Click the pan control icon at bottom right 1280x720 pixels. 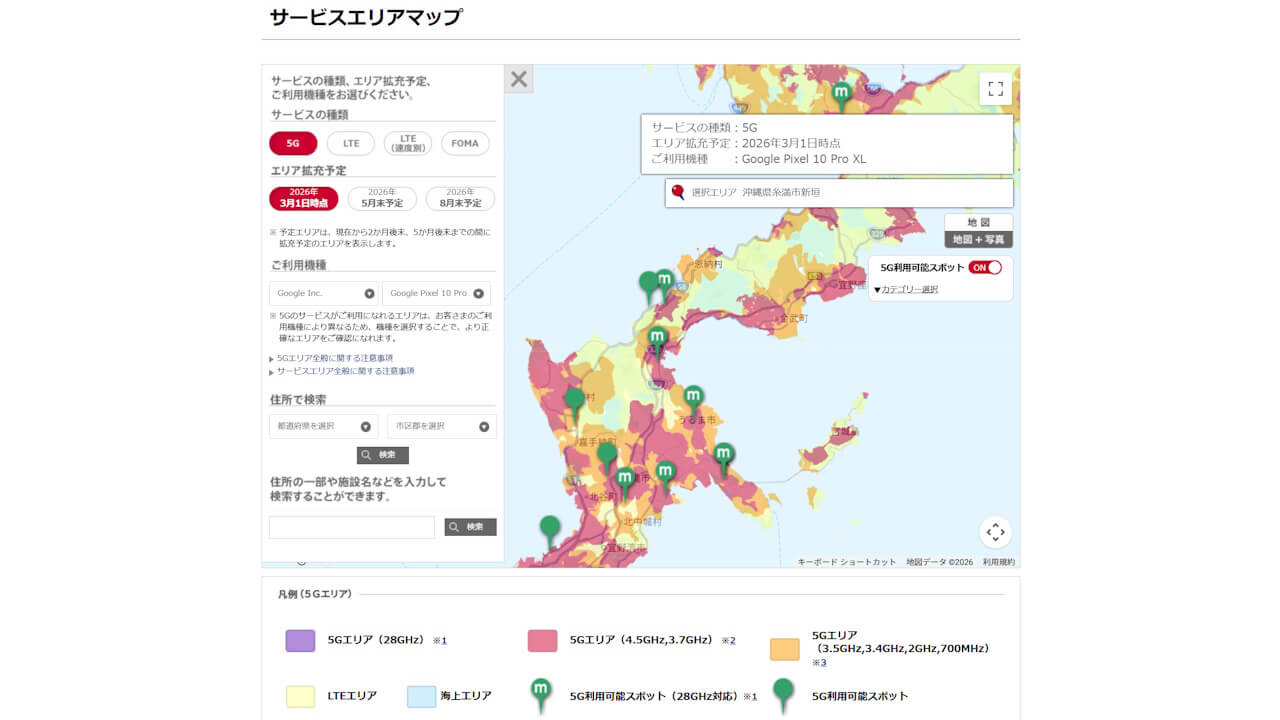pos(995,532)
